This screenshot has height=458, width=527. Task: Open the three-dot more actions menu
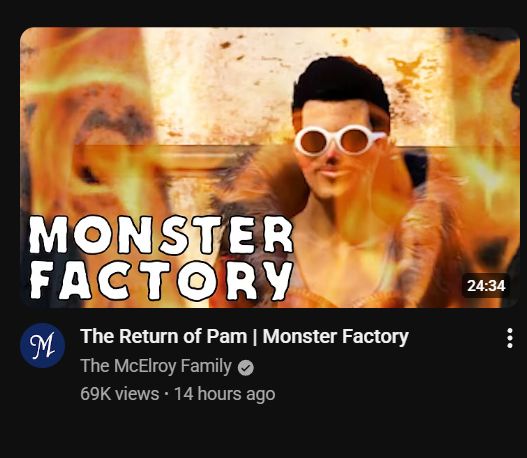510,338
